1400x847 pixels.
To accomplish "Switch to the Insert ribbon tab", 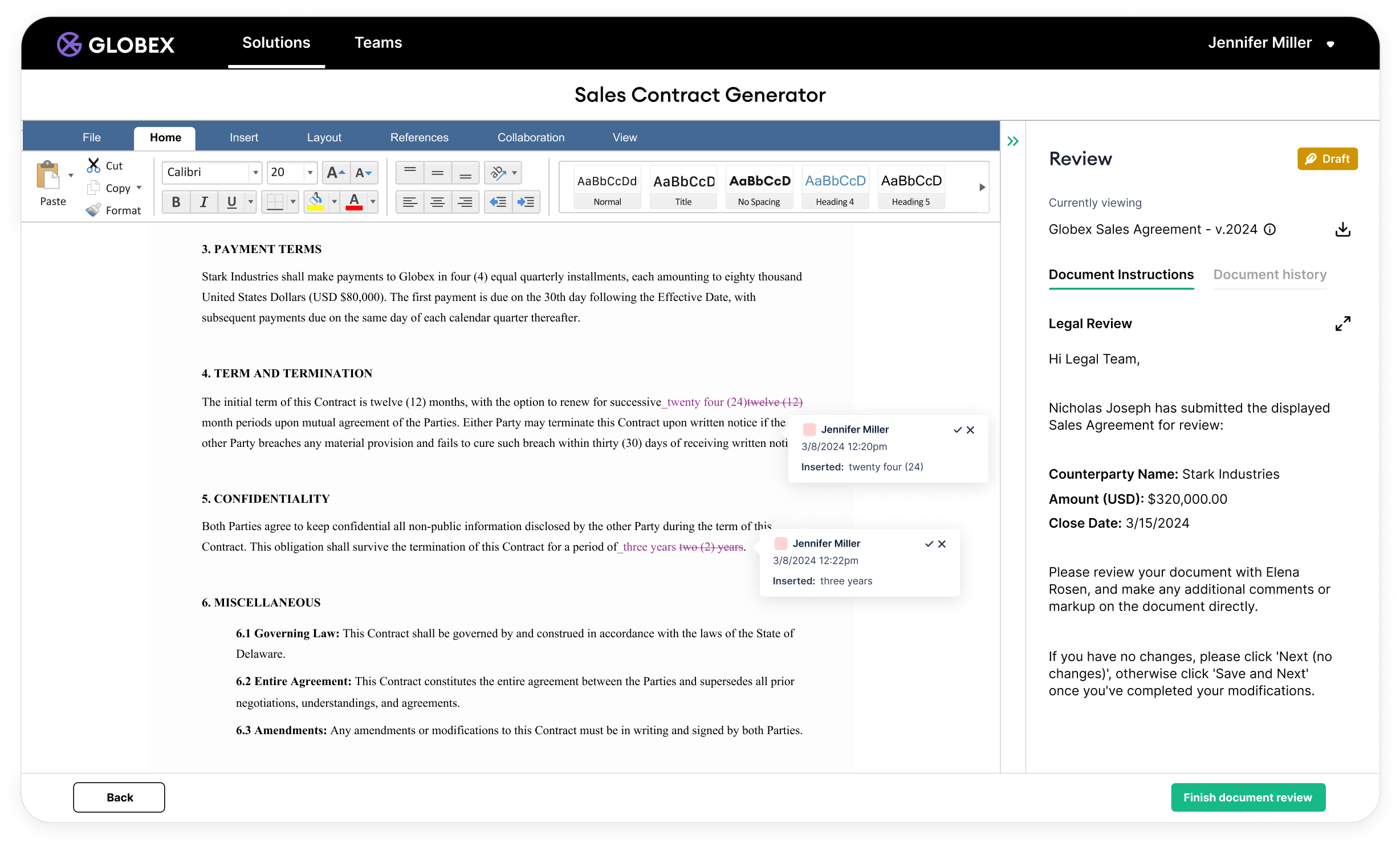I will 243,137.
